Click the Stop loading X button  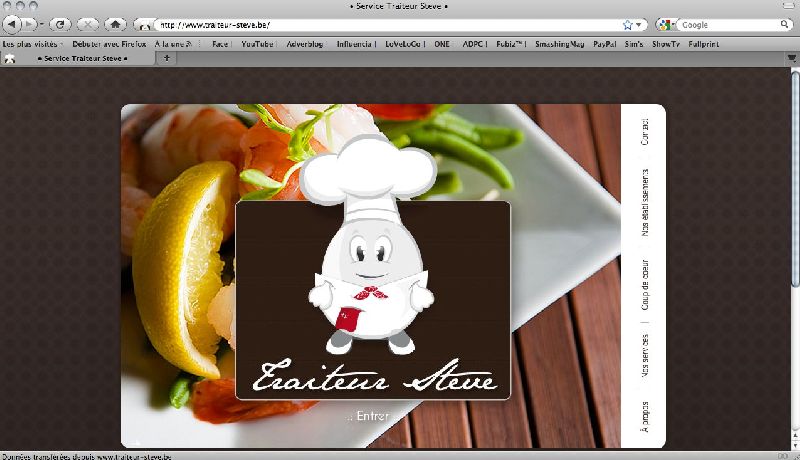coord(88,24)
